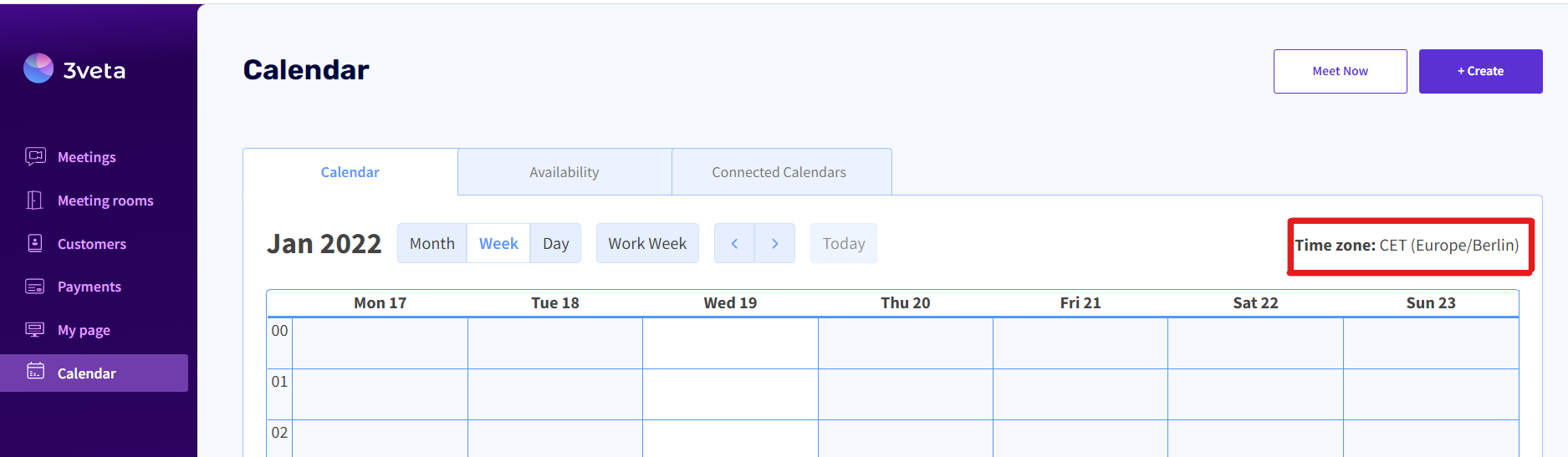The width and height of the screenshot is (1568, 457).
Task: Open Meetings via its sidebar icon
Action: (35, 156)
